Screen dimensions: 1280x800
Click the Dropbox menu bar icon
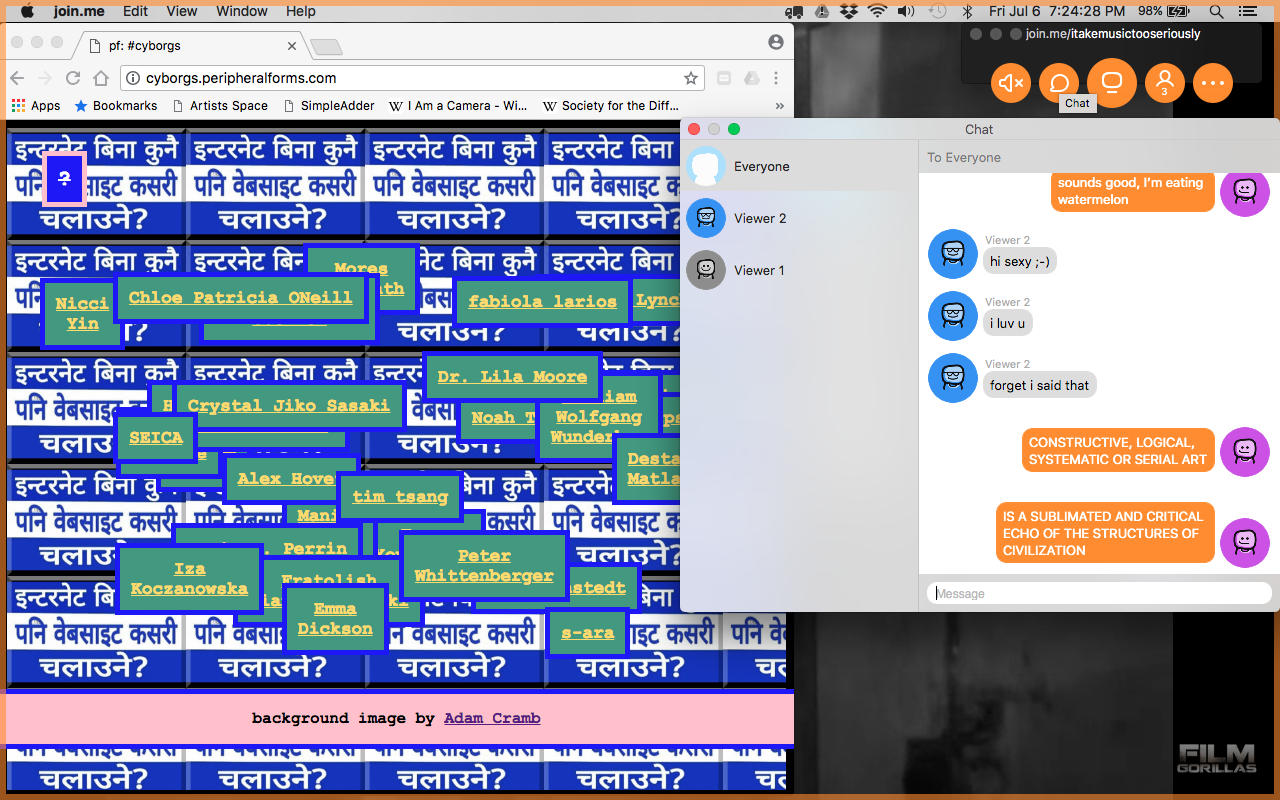(x=847, y=11)
